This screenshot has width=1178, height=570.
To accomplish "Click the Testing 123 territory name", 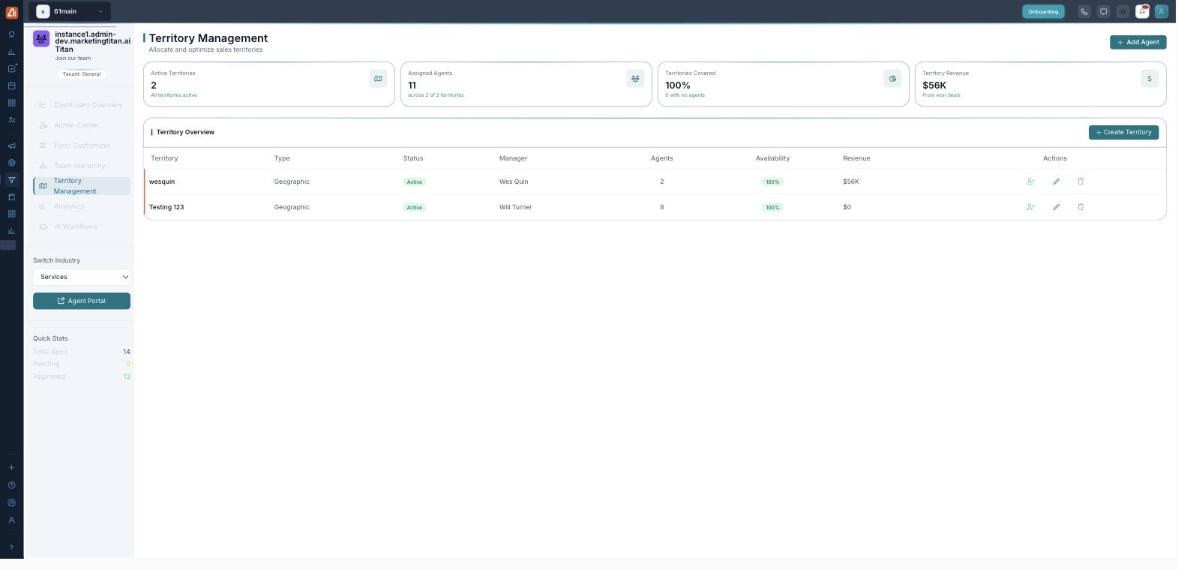I will point(167,207).
